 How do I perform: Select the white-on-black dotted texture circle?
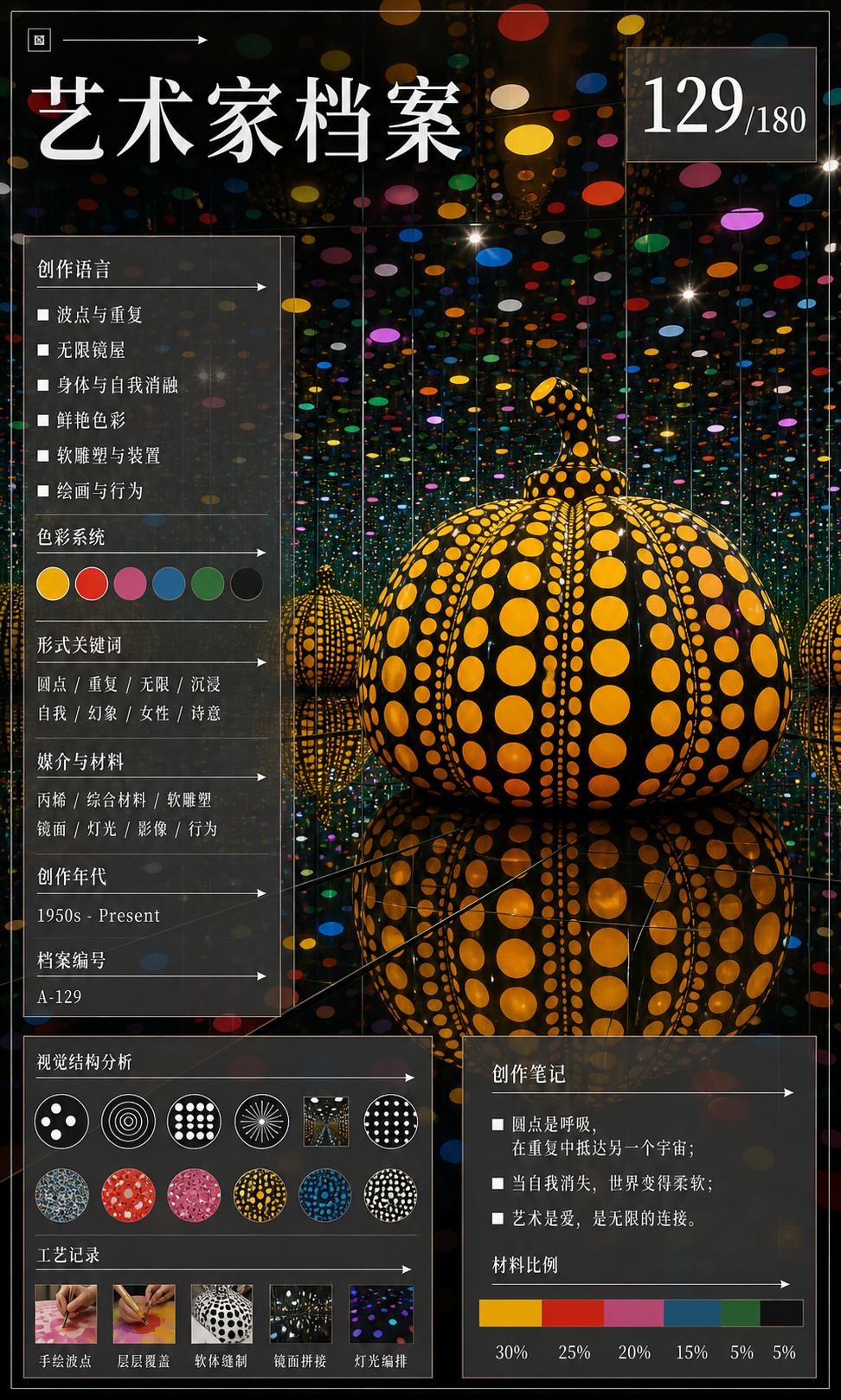(390, 1195)
